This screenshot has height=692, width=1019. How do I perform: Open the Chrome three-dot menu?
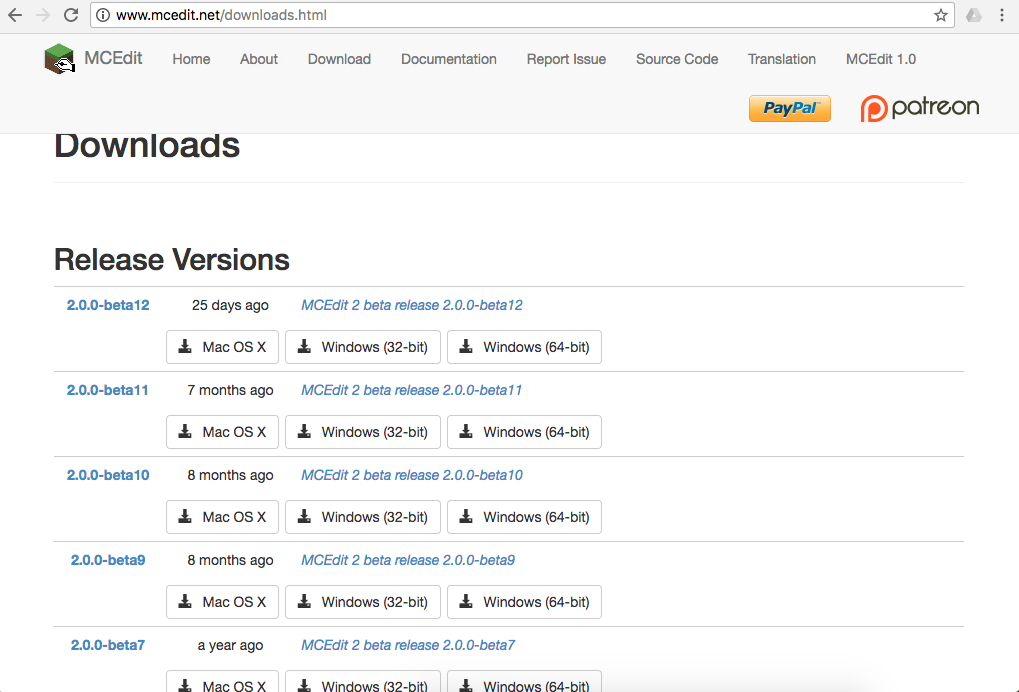point(1001,15)
